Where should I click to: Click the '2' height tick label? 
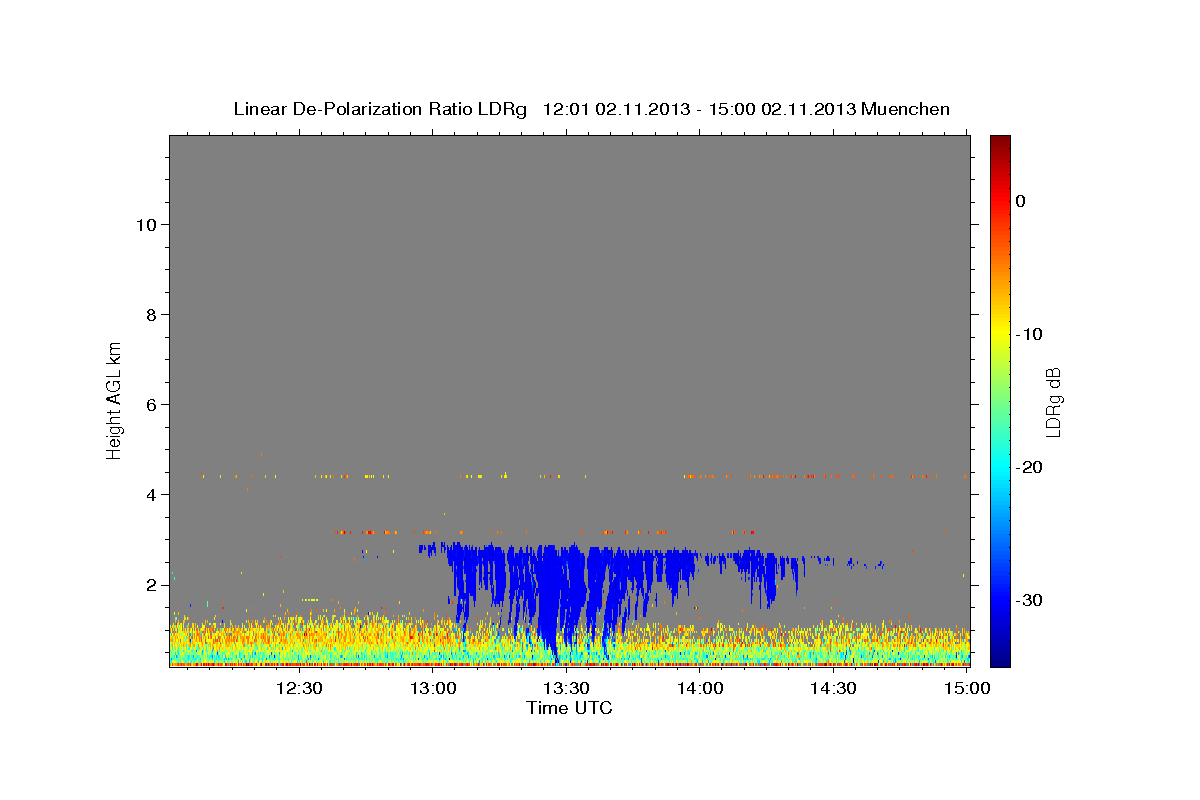point(151,584)
